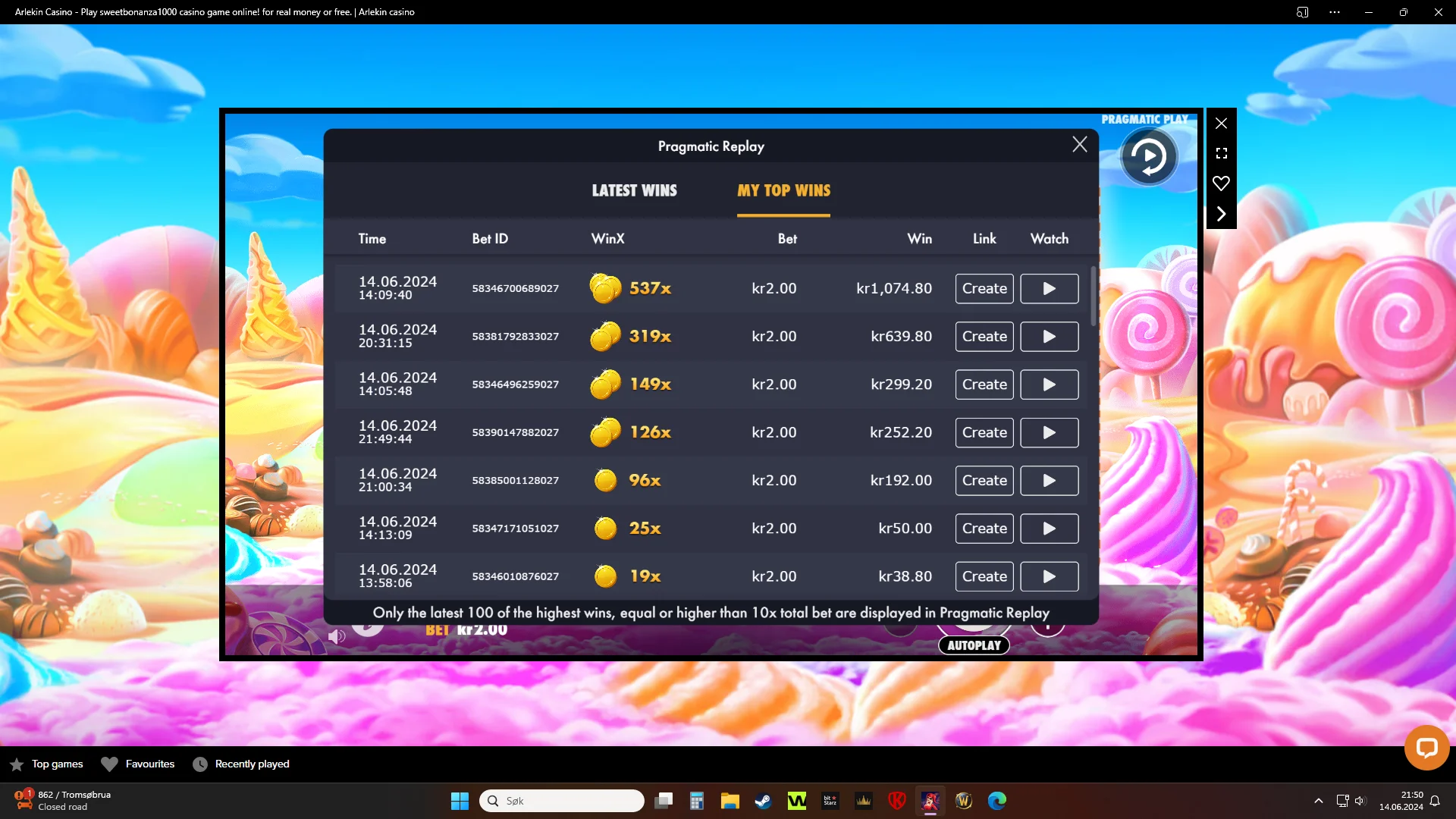Open the Windows Start menu
This screenshot has height=819, width=1456.
coord(460,801)
